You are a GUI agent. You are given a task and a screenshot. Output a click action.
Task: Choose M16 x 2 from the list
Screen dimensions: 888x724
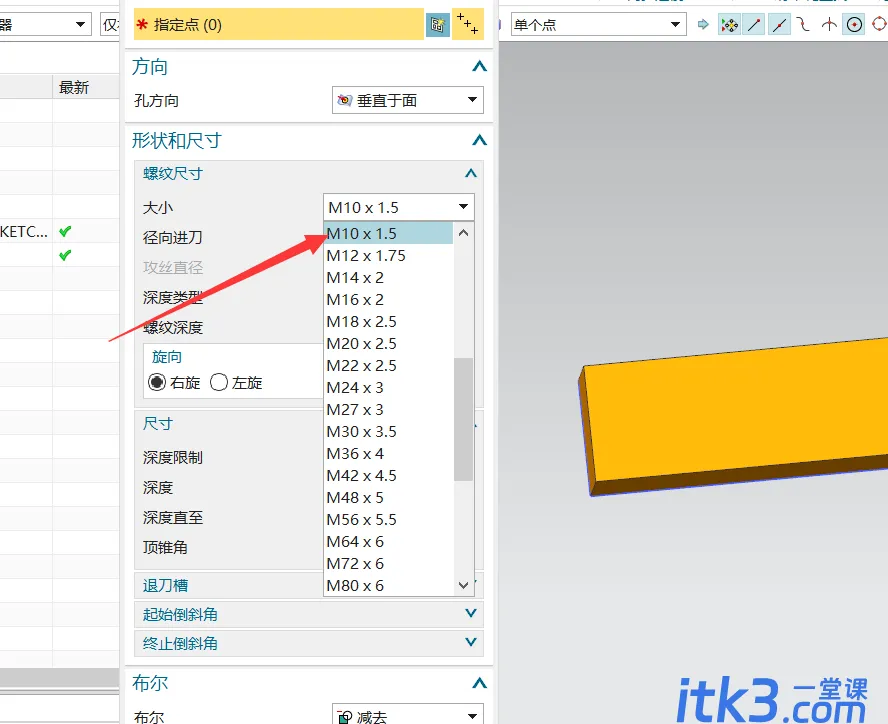click(x=388, y=299)
